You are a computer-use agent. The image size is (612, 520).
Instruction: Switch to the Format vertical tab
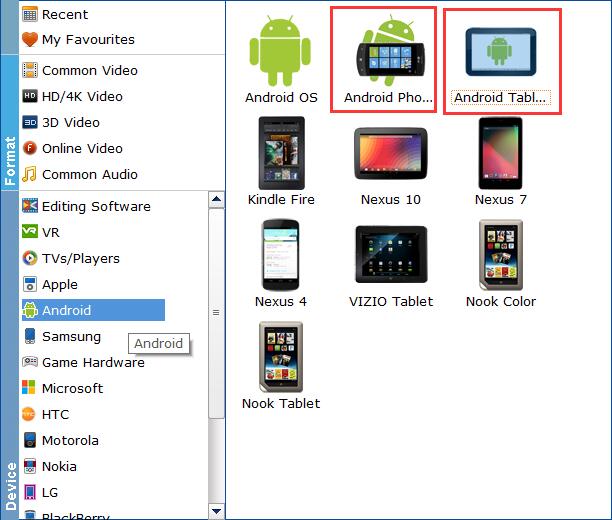(x=9, y=123)
